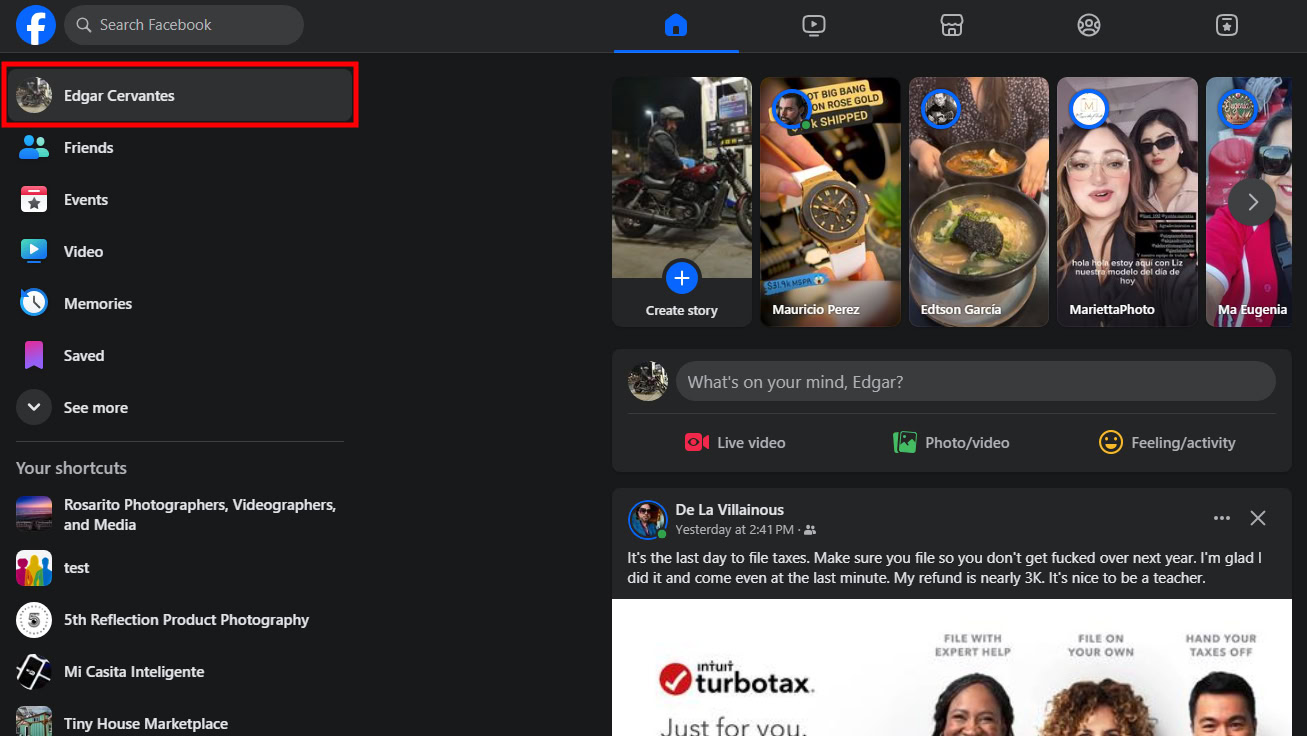The height and width of the screenshot is (736, 1307).
Task: Click the post timestamp Yesterday at 2:41 PM
Action: click(x=735, y=530)
